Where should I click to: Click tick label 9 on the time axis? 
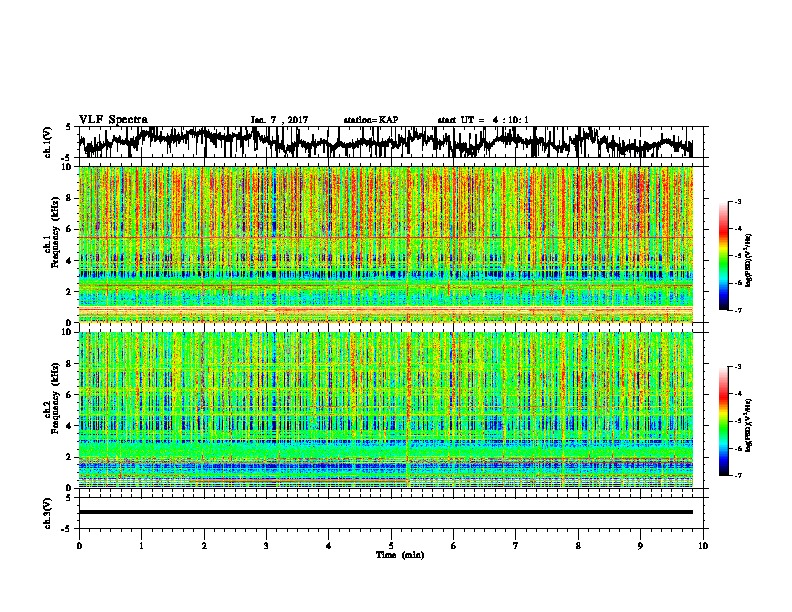coord(640,546)
